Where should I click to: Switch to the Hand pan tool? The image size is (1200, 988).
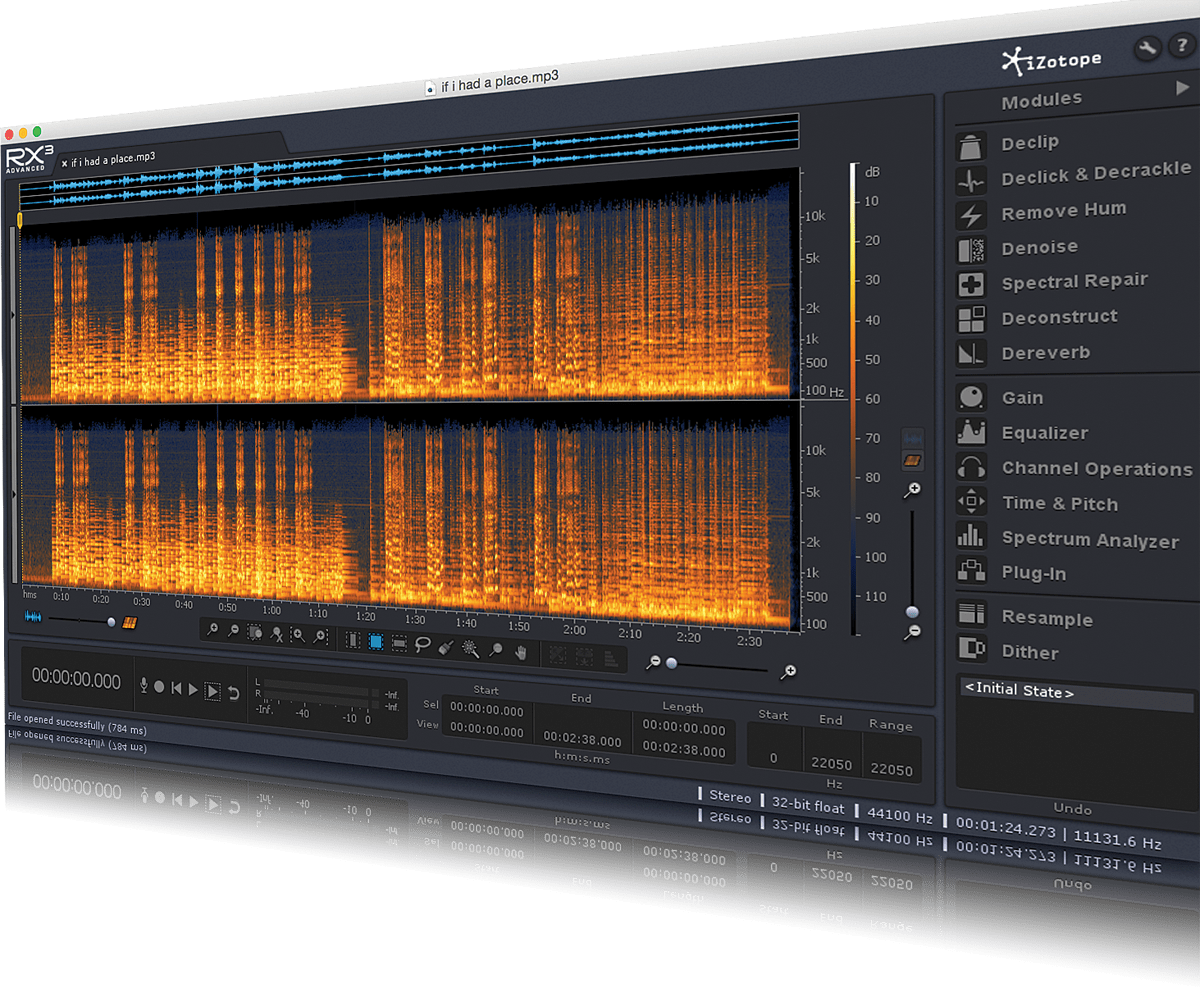point(521,650)
